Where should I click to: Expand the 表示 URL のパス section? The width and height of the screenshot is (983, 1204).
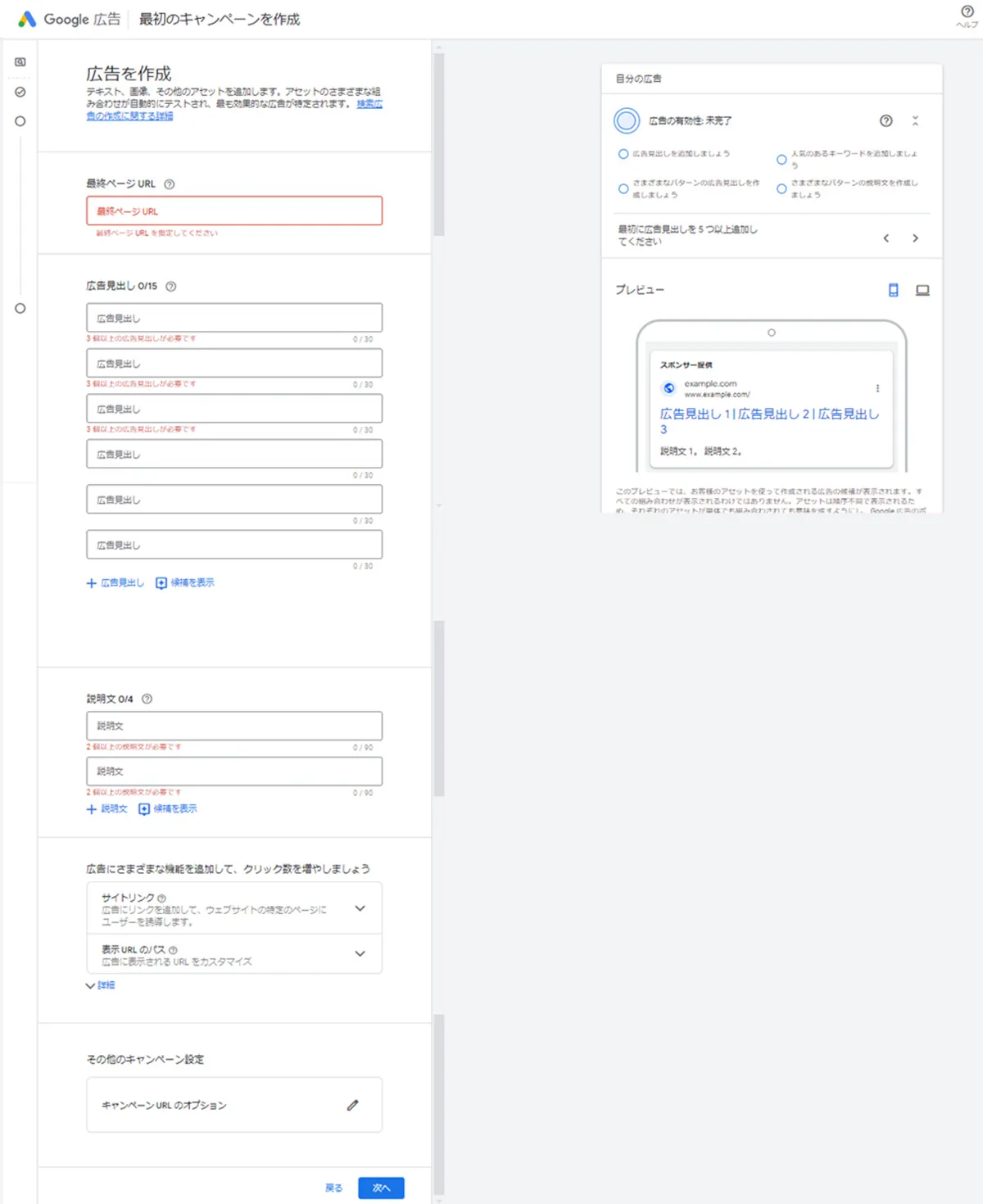[358, 953]
